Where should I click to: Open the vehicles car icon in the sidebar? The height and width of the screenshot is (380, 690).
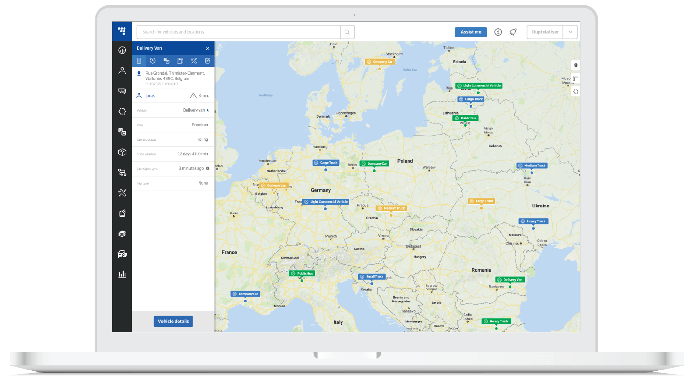tap(122, 254)
